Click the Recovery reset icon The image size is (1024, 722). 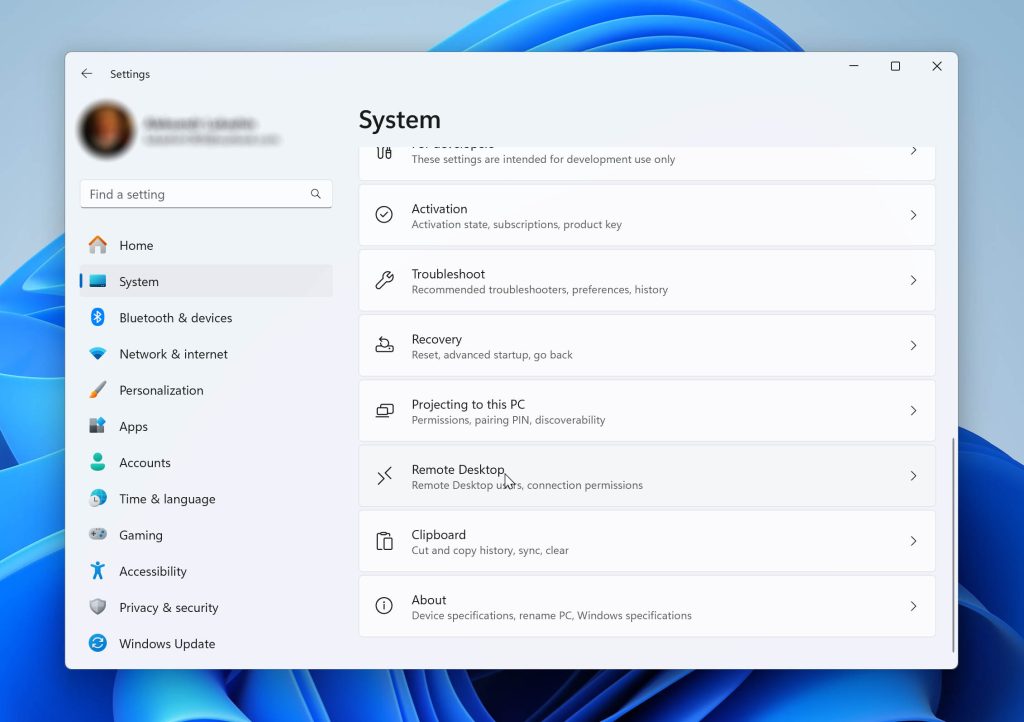[x=384, y=345]
